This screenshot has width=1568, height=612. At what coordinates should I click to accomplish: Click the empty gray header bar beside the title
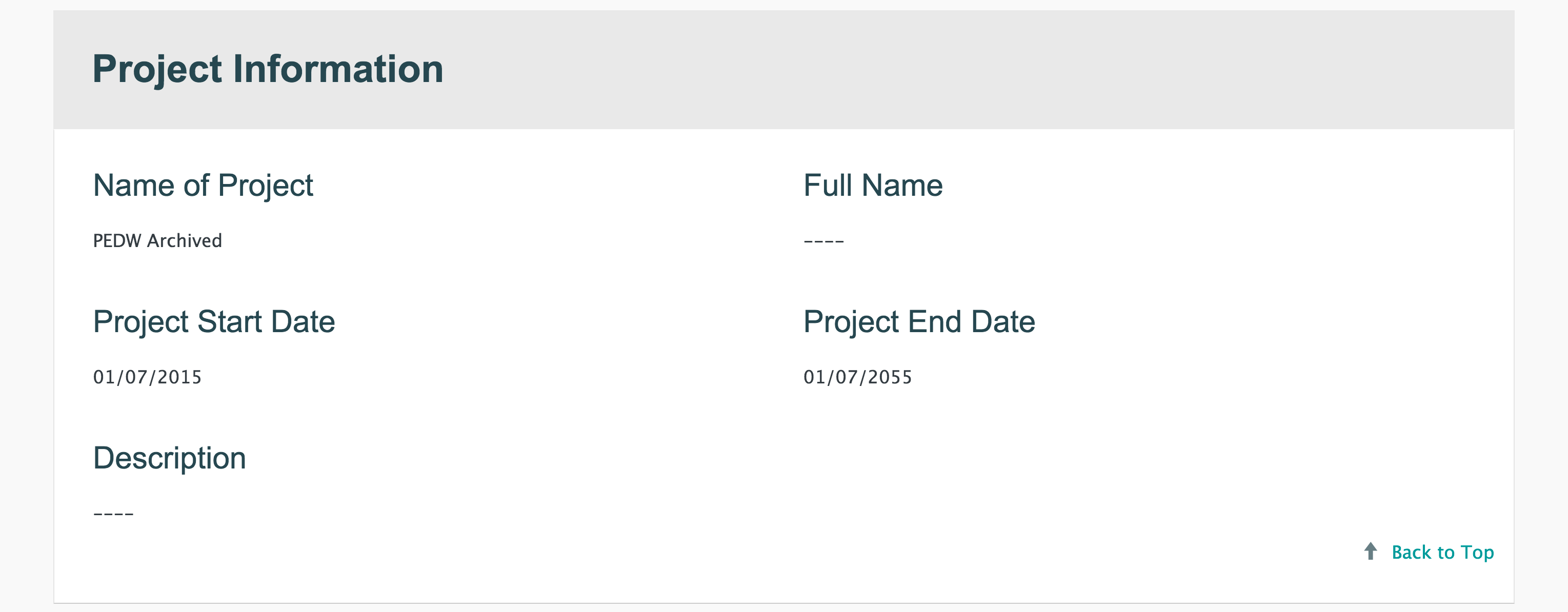pos(974,69)
